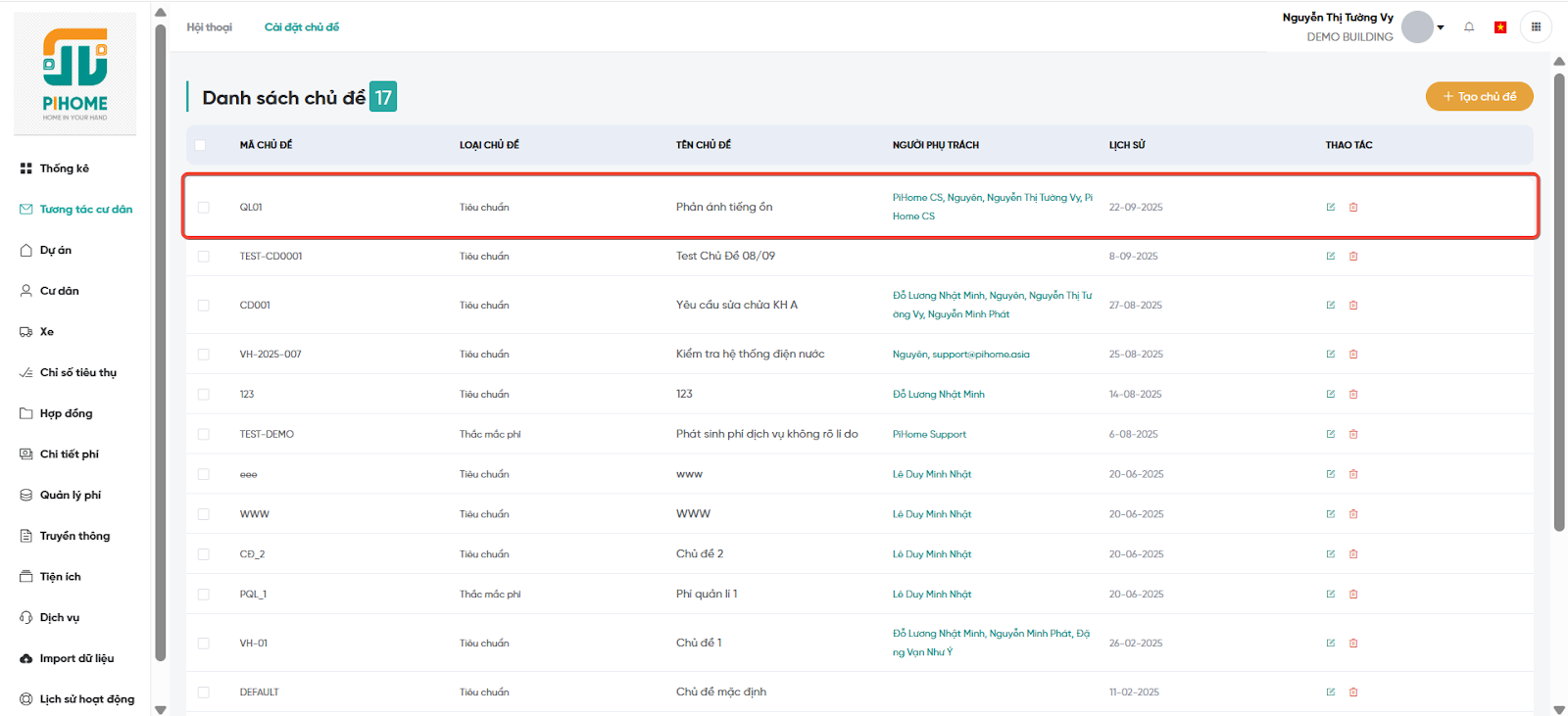Click trash icon for TEST-DEMO row
1568x716 pixels.
tap(1353, 434)
